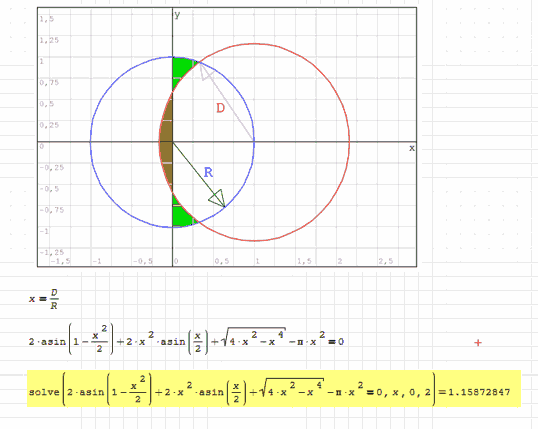Viewport: 538px width, 429px height.
Task: Select the green arrowhead on R vector
Action: click(x=217, y=198)
